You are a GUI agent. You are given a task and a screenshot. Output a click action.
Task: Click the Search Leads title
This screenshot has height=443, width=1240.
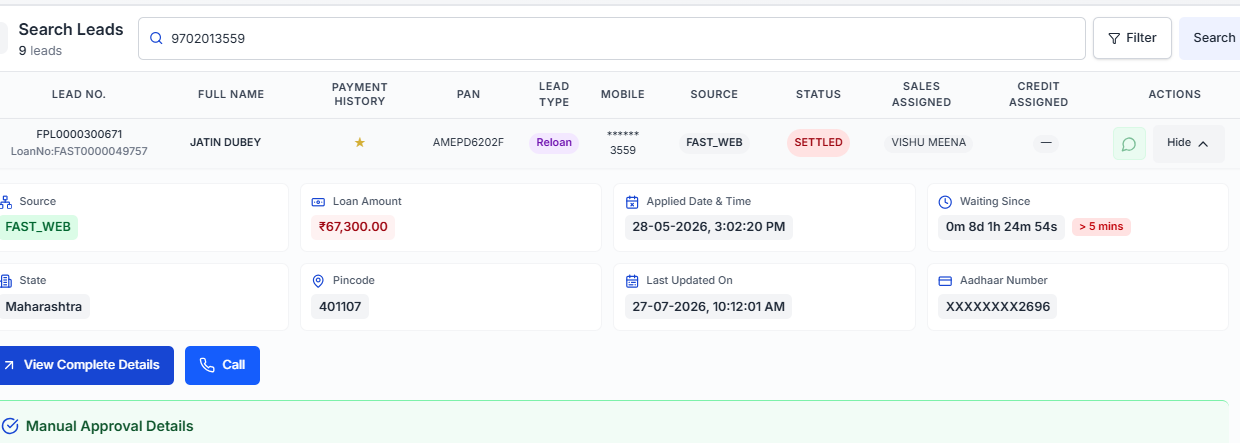pos(71,29)
